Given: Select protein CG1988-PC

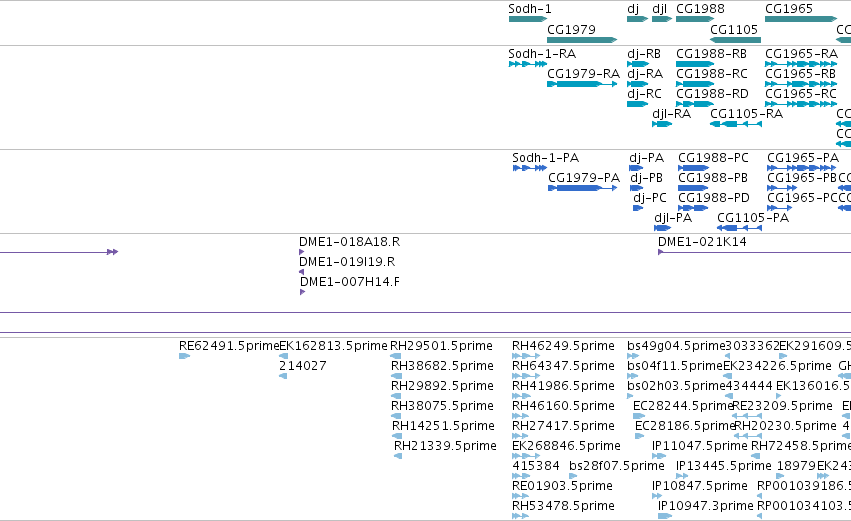Looking at the screenshot, I should tap(693, 168).
